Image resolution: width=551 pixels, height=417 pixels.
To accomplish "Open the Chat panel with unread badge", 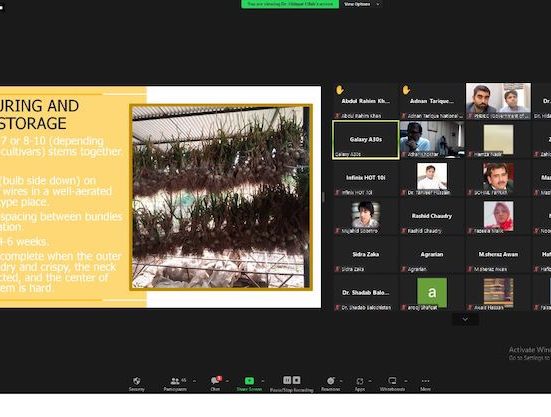I will tap(215, 384).
